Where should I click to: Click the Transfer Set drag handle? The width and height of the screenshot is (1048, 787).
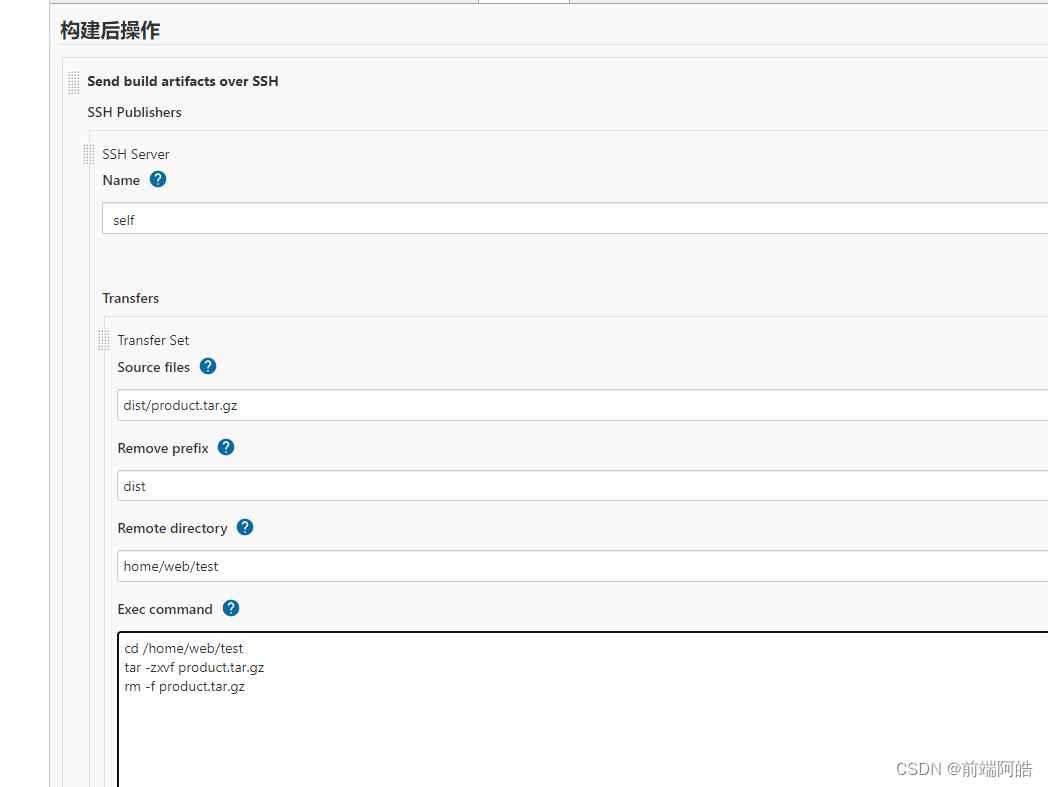[104, 340]
